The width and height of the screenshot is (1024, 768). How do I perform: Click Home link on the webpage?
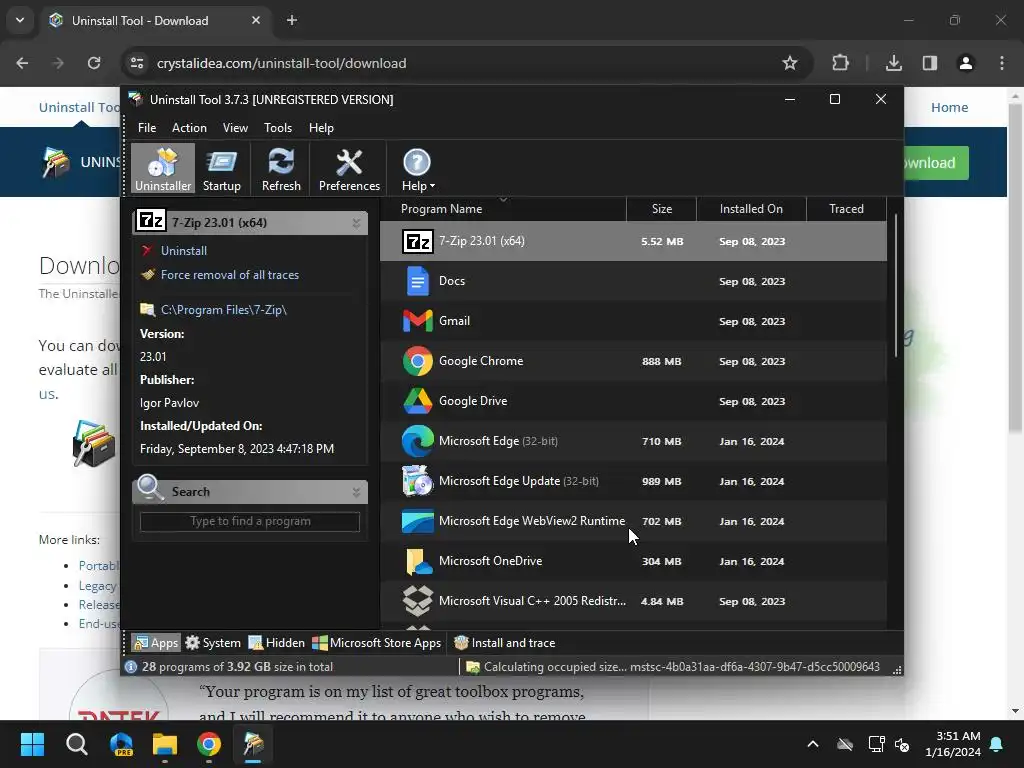coord(950,107)
